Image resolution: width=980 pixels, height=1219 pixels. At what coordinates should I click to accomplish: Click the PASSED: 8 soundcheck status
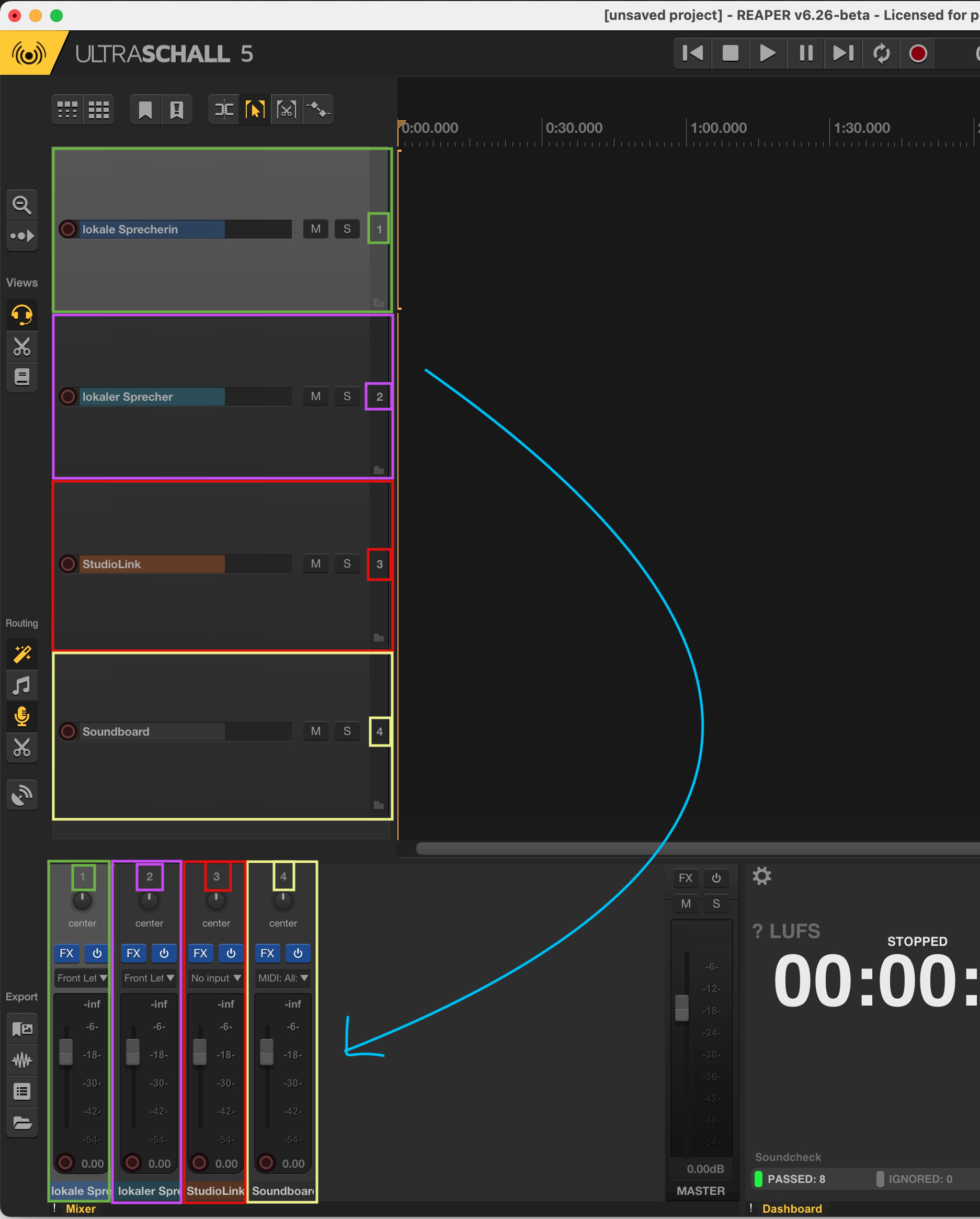pos(796,1179)
